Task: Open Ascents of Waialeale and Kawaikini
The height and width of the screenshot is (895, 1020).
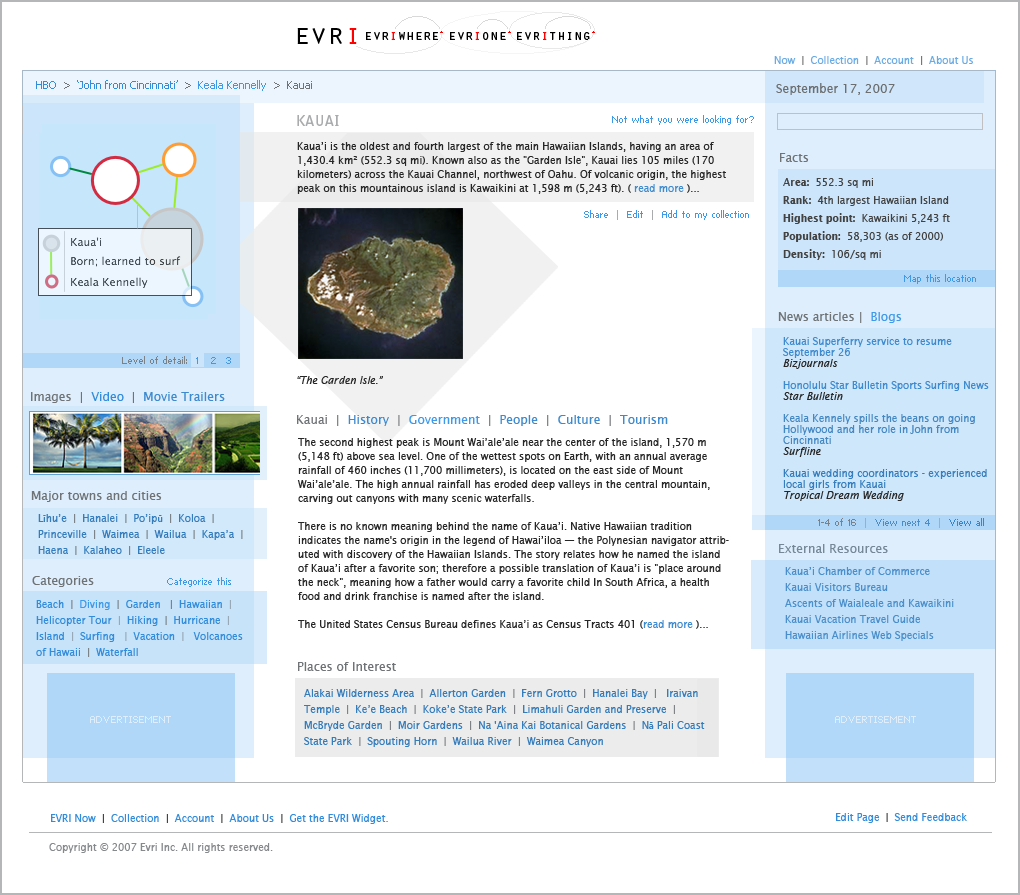Action: pos(869,603)
